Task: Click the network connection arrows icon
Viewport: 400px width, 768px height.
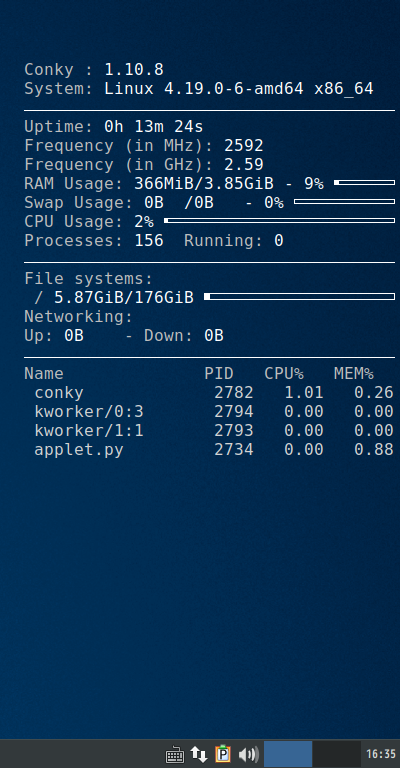Action: point(199,754)
